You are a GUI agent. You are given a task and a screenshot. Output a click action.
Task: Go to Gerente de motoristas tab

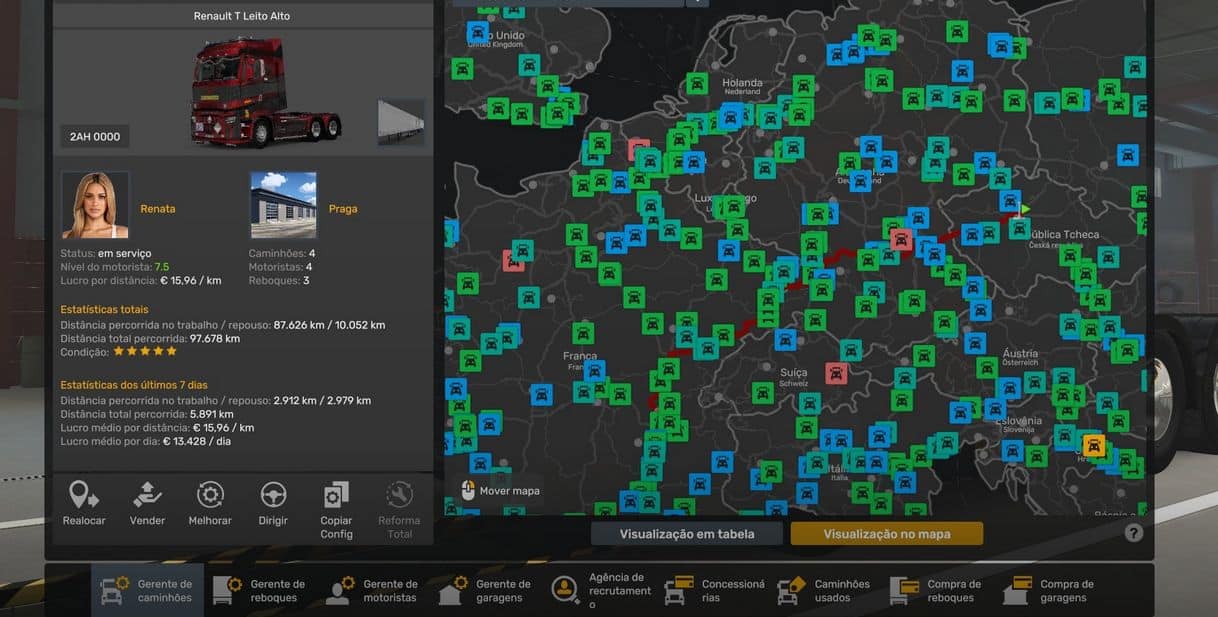click(373, 591)
